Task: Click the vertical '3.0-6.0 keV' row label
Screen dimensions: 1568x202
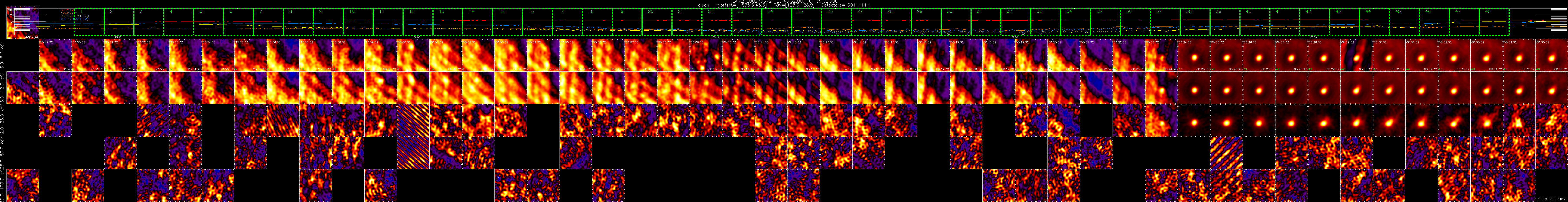Action: point(2,56)
